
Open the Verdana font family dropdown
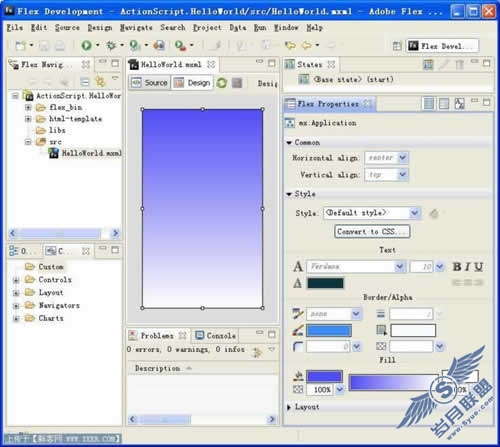(400, 267)
